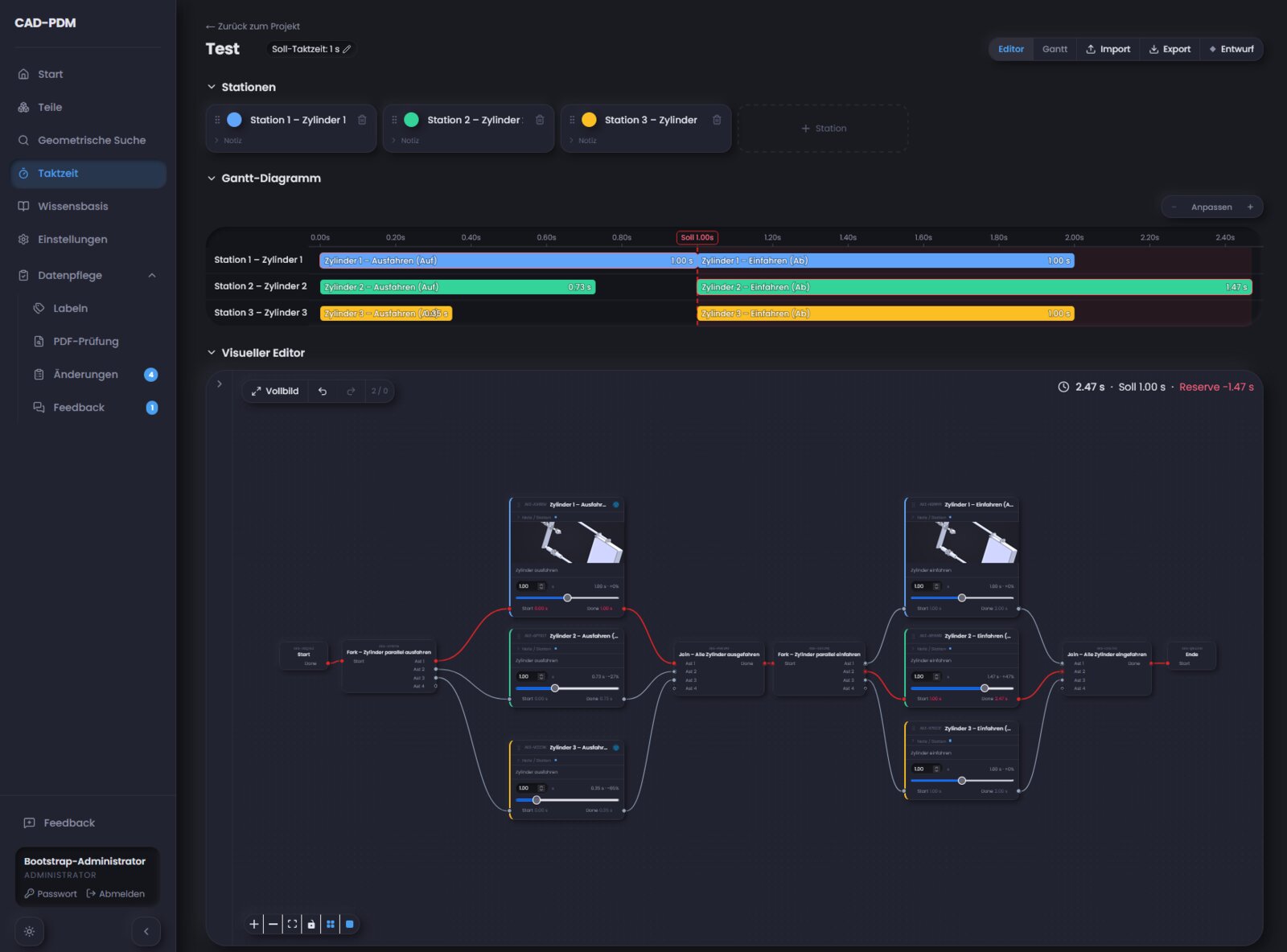Screen dimensions: 1287x952
Task: Click Station 2 green color swatch
Action: tap(411, 120)
